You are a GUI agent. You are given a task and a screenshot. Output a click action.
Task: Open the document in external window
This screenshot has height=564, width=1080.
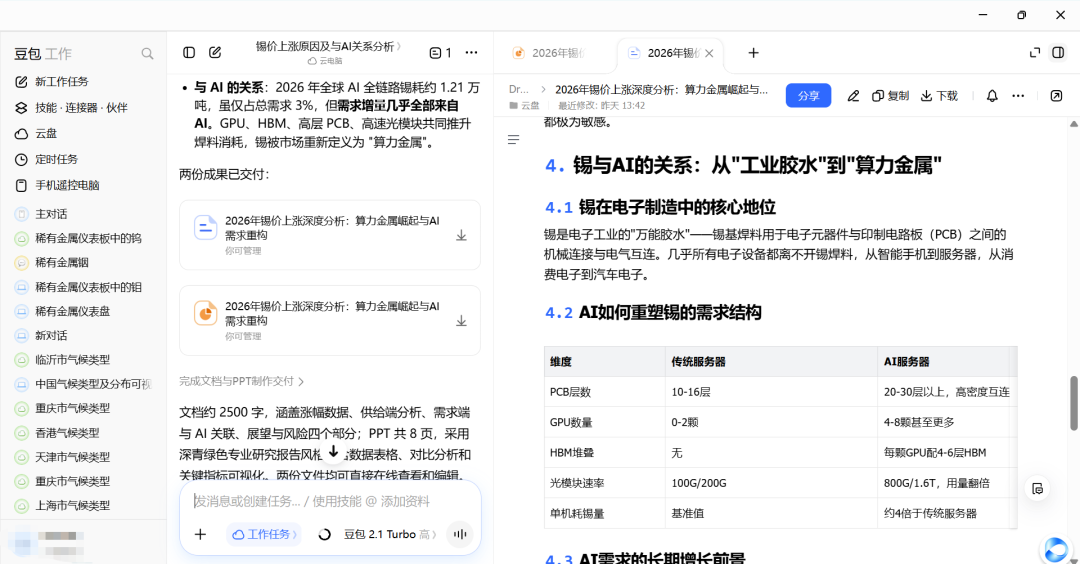[x=1057, y=96]
